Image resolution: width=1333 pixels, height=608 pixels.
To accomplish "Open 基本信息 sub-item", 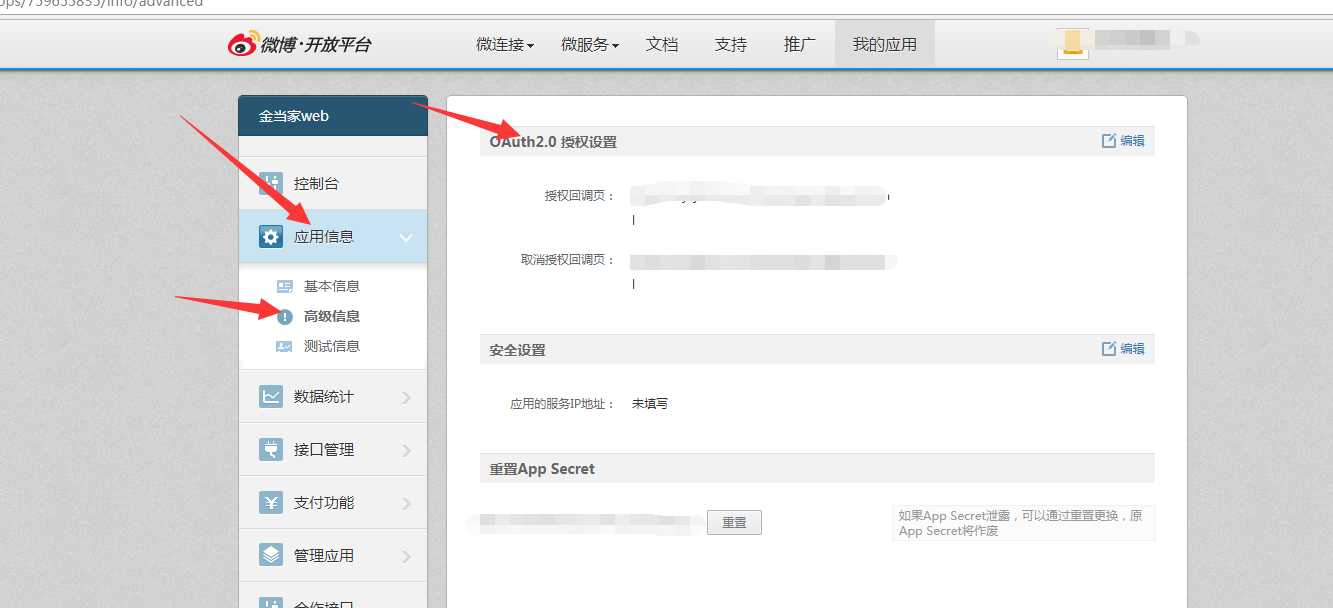I will pos(332,286).
